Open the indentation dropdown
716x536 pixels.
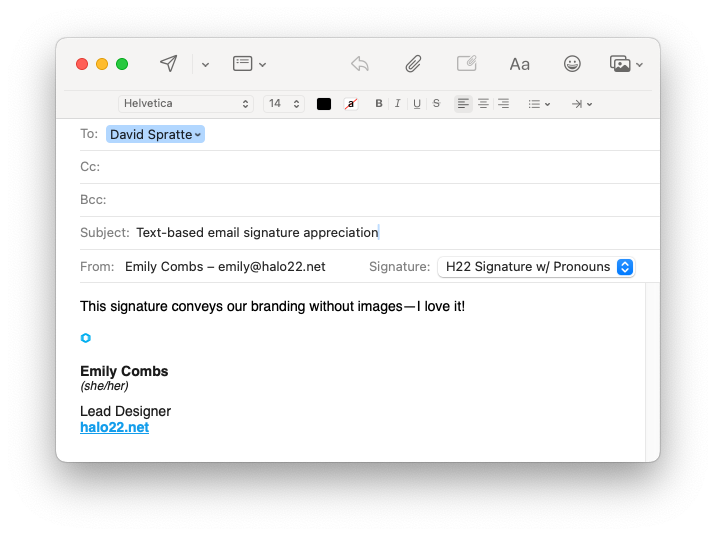tap(581, 104)
